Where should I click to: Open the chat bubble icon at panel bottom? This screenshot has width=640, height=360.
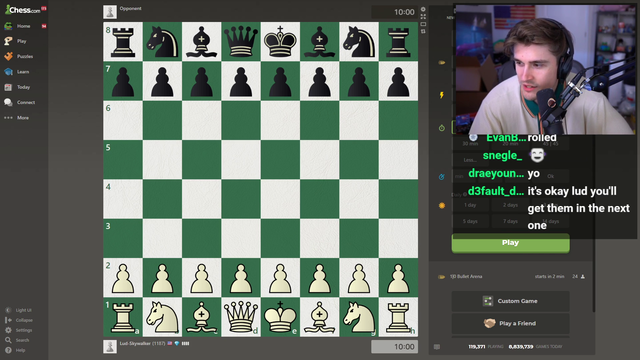pyautogui.click(x=437, y=347)
